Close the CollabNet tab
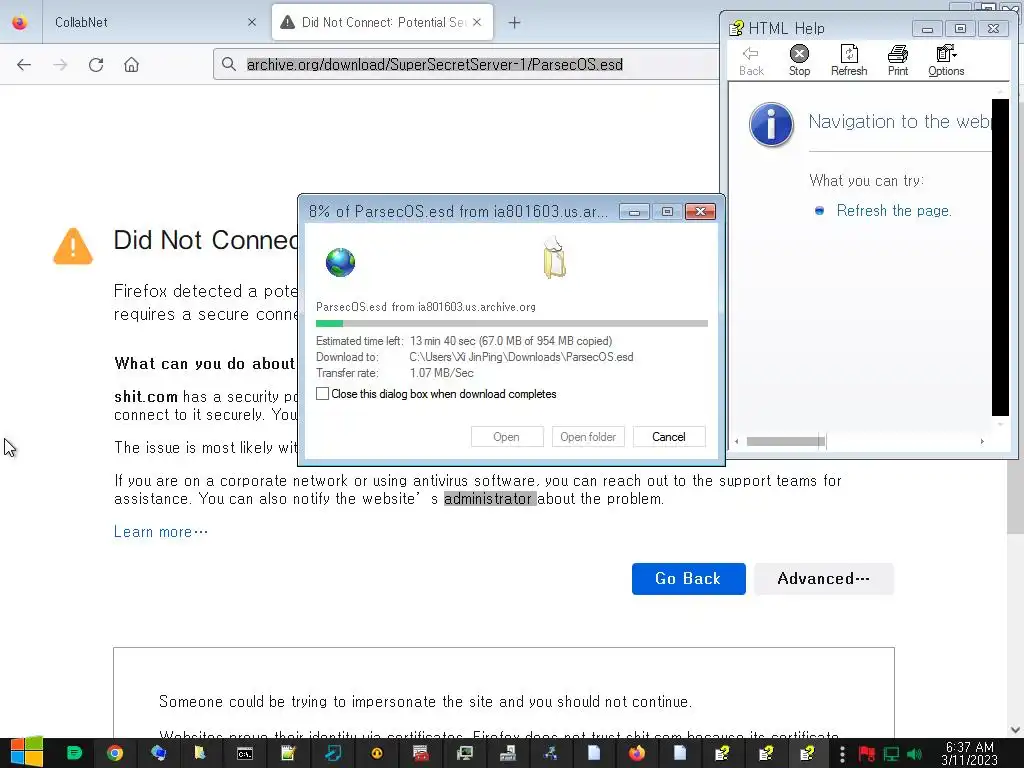 (252, 22)
